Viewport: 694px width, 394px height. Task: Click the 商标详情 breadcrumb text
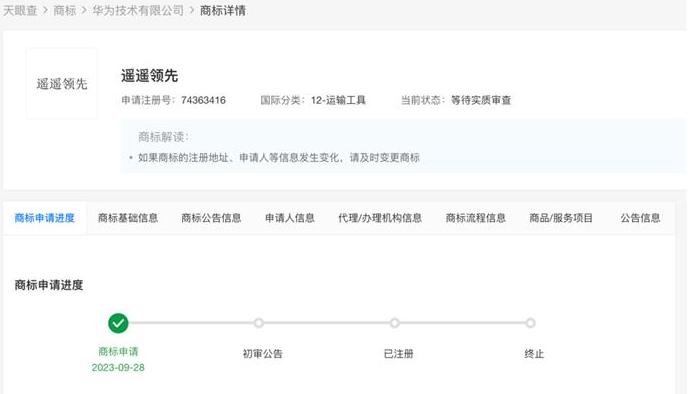223,10
